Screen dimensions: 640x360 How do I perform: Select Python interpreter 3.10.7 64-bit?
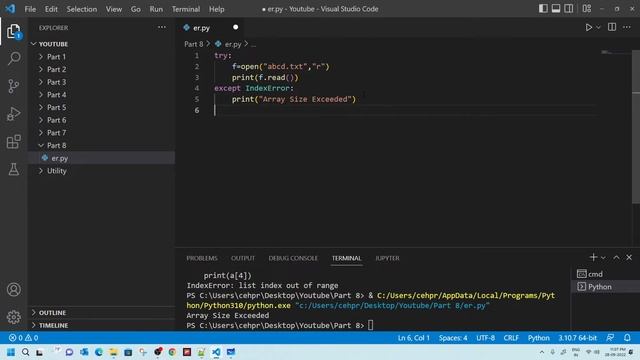point(578,338)
